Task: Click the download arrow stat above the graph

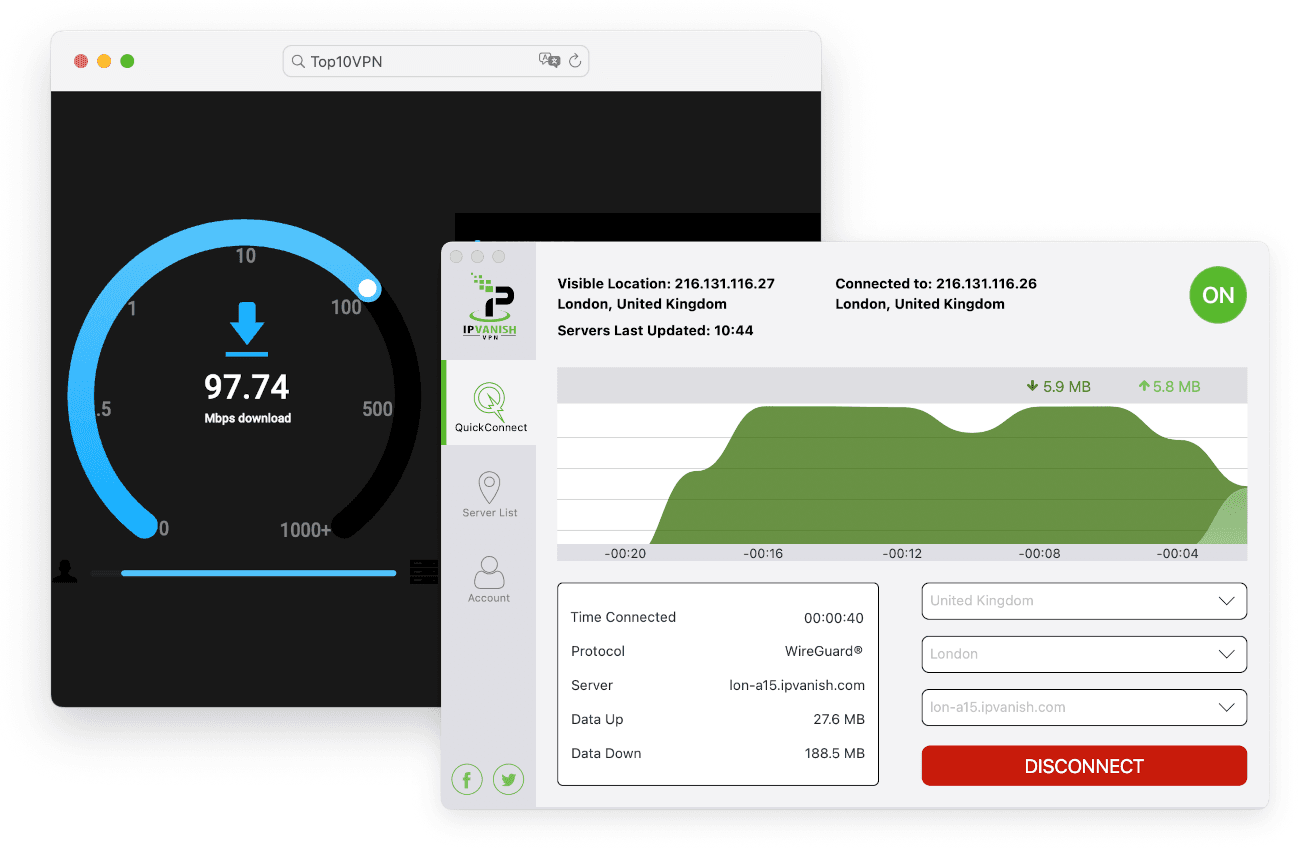Action: click(1057, 385)
